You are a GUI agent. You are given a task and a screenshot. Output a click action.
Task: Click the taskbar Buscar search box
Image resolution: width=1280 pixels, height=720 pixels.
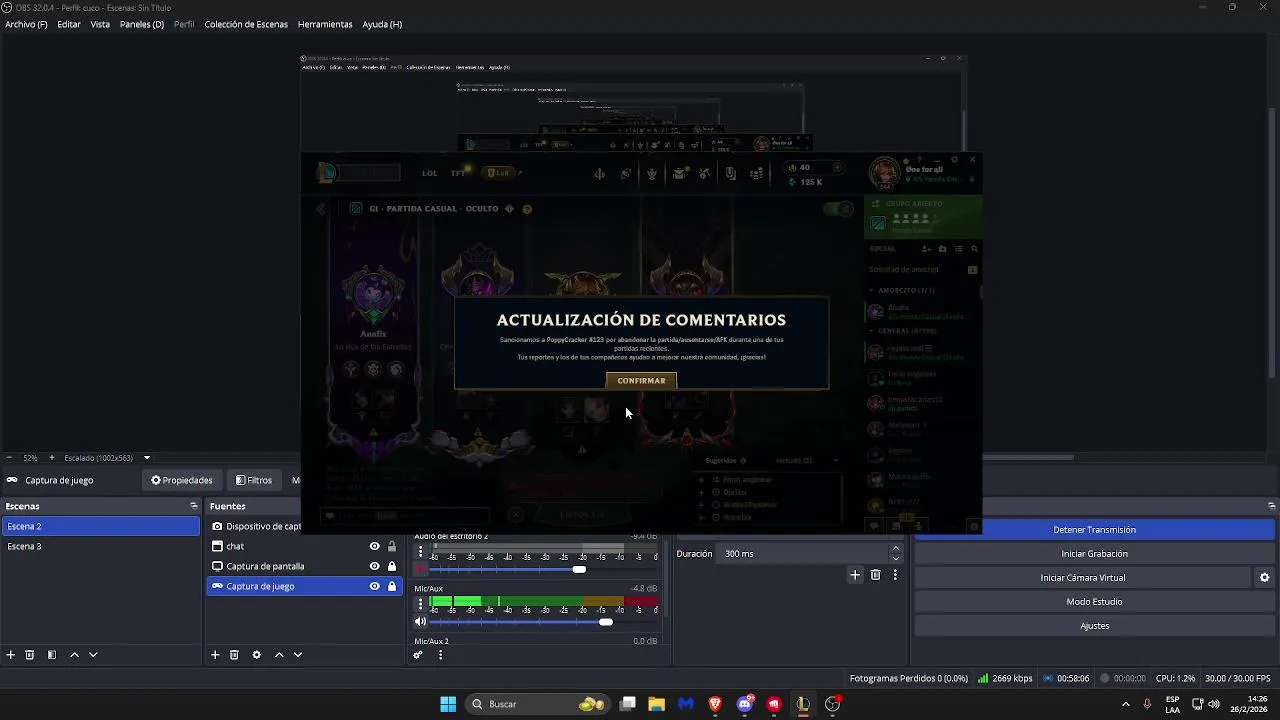click(539, 704)
